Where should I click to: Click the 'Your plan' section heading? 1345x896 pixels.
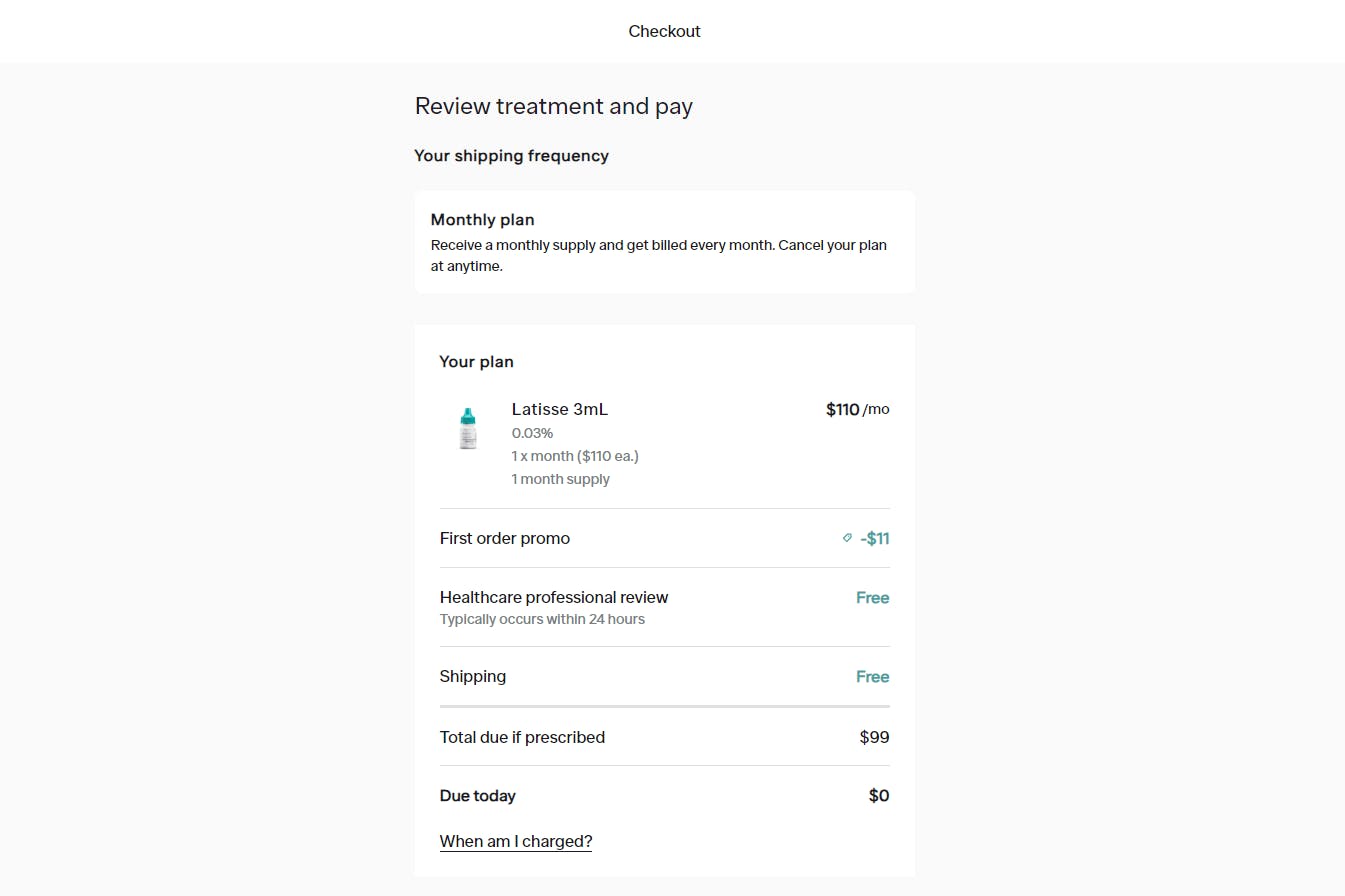tap(476, 361)
